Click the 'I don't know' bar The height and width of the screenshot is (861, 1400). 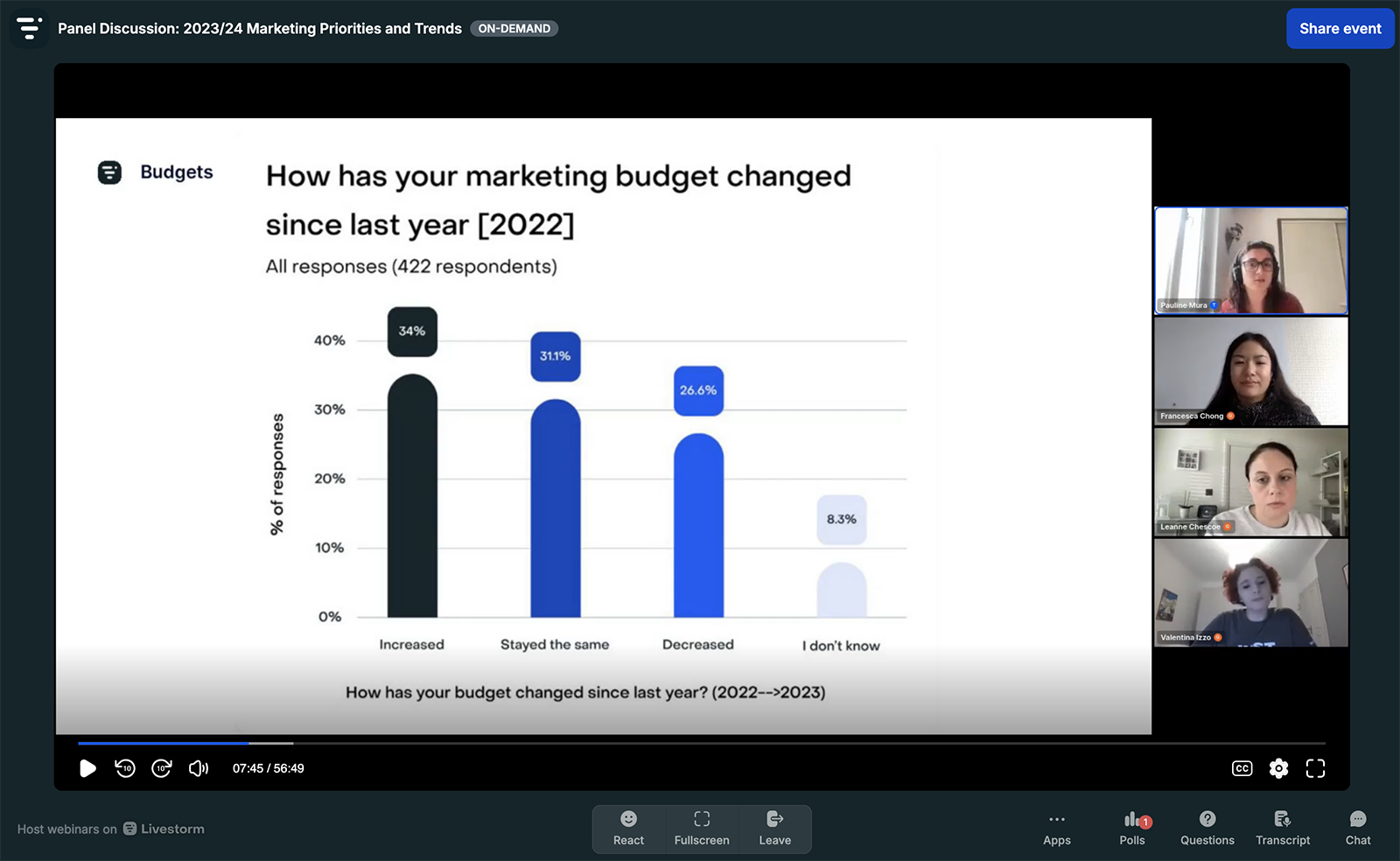click(842, 590)
